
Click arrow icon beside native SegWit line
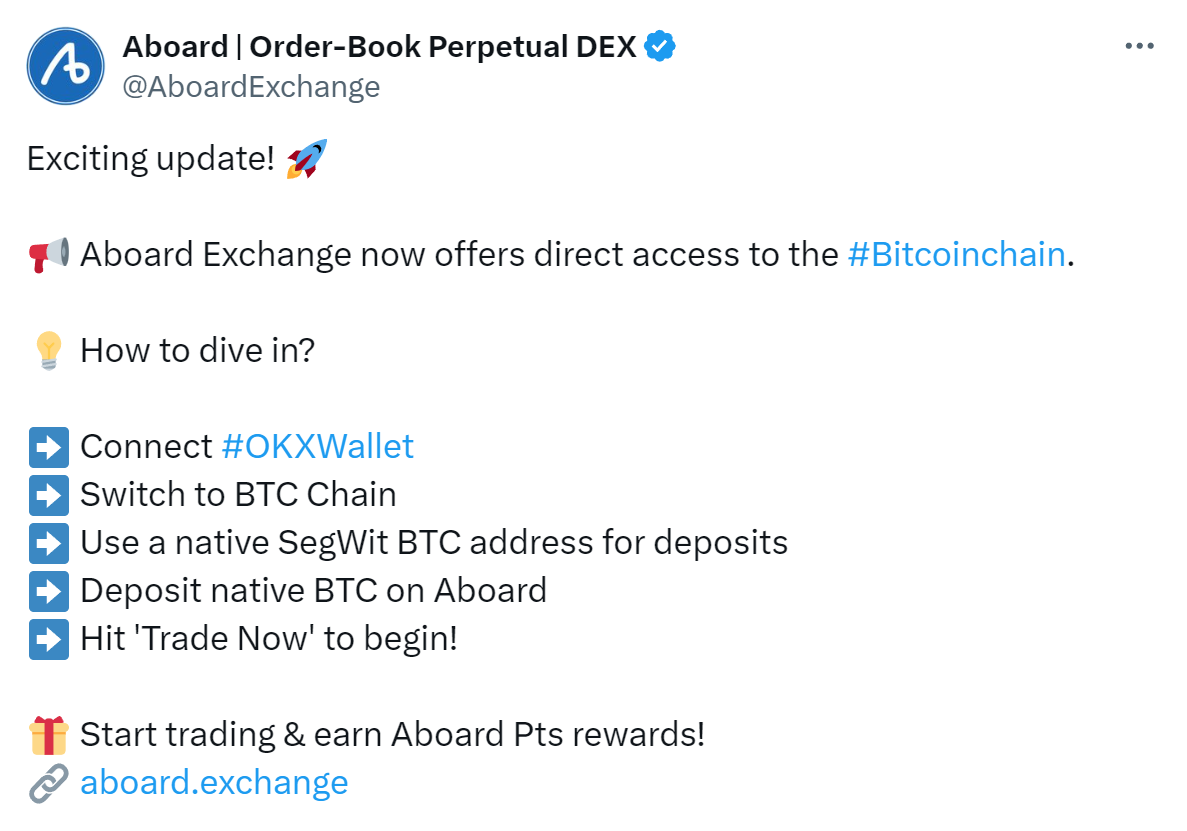48,543
